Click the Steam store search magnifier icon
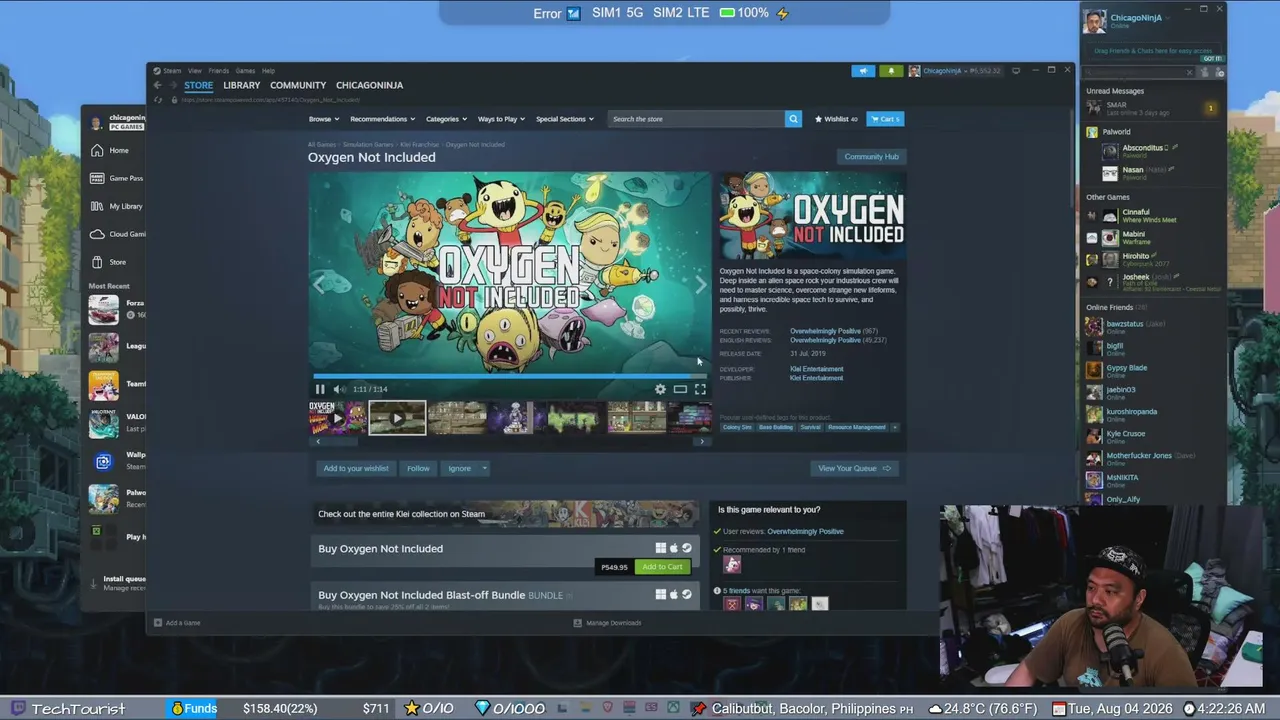 click(x=793, y=119)
